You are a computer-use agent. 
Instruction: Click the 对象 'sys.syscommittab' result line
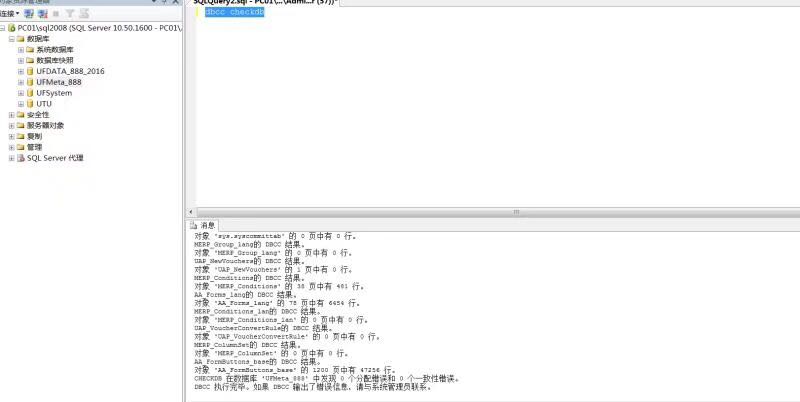pyautogui.click(x=276, y=236)
